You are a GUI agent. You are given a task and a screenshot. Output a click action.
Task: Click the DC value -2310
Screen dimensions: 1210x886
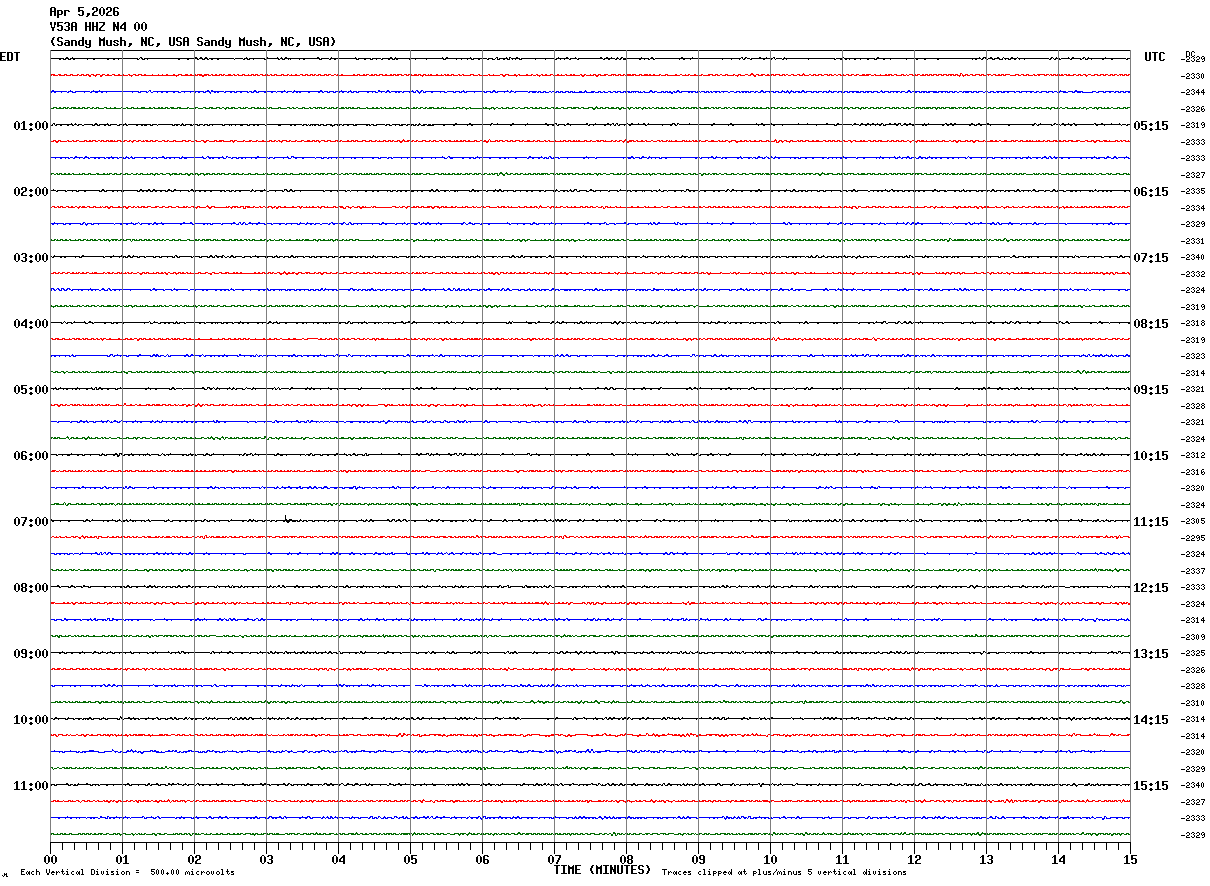(x=1193, y=703)
